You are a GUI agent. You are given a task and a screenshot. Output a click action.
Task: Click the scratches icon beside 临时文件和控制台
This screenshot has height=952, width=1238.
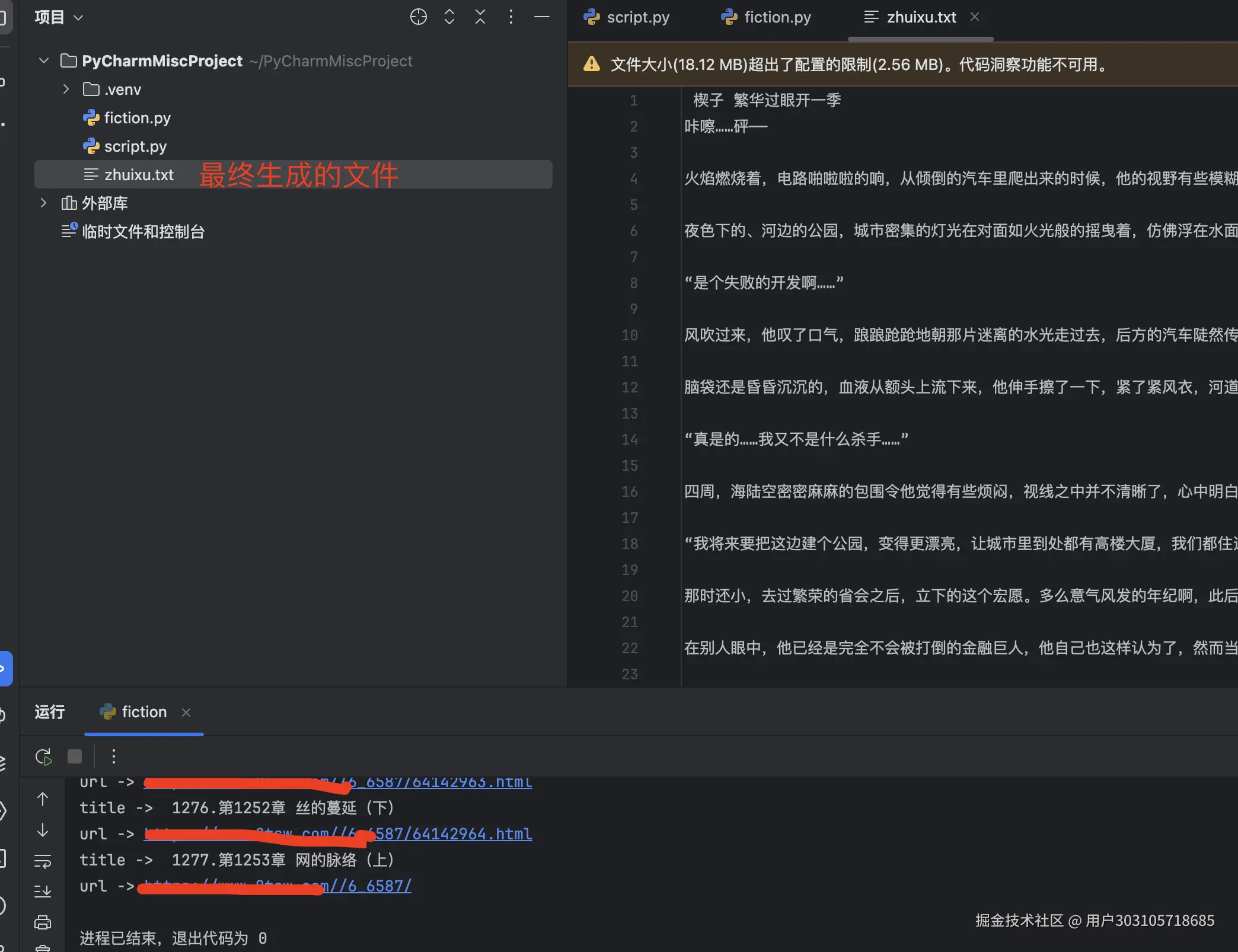coord(69,230)
